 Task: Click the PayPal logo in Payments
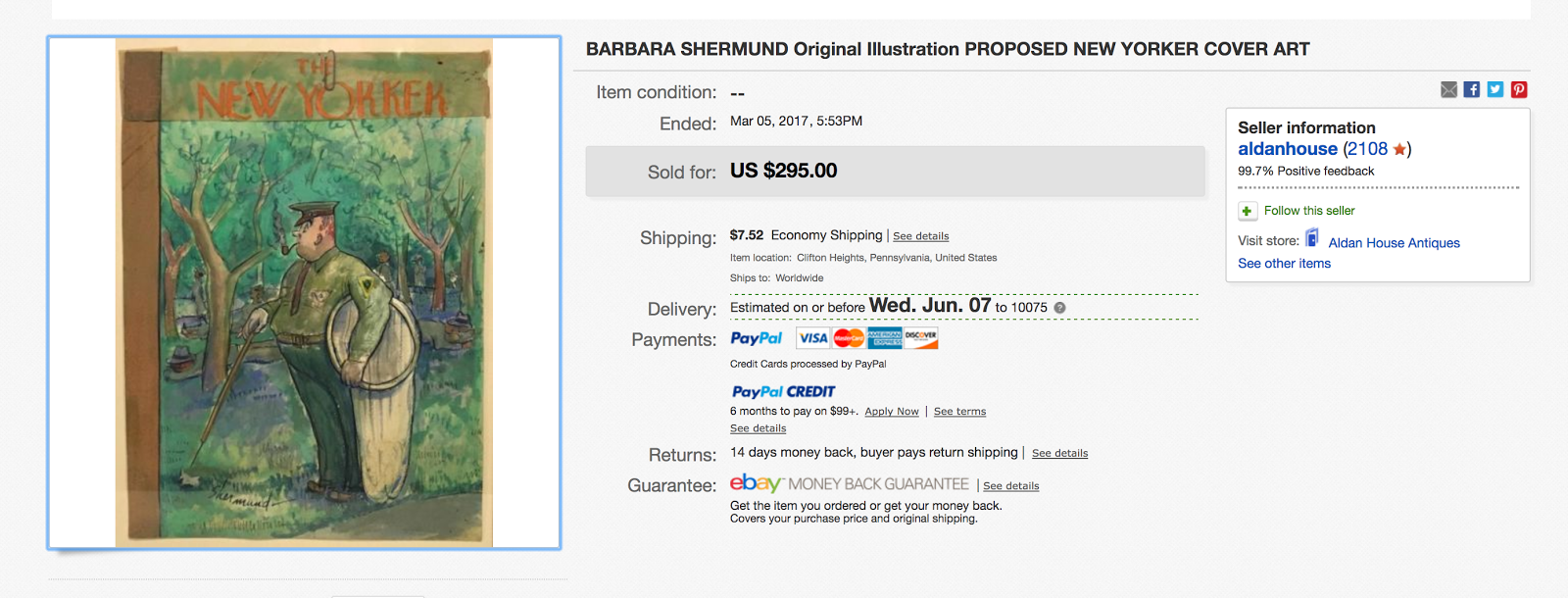click(757, 338)
